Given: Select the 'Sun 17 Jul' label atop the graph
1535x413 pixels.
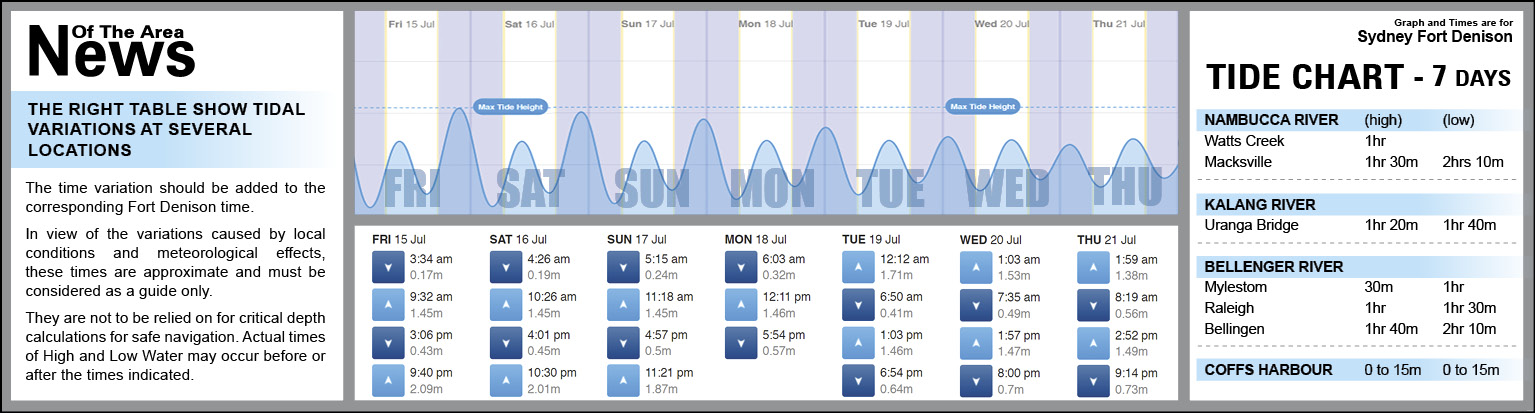Looking at the screenshot, I should click(646, 23).
